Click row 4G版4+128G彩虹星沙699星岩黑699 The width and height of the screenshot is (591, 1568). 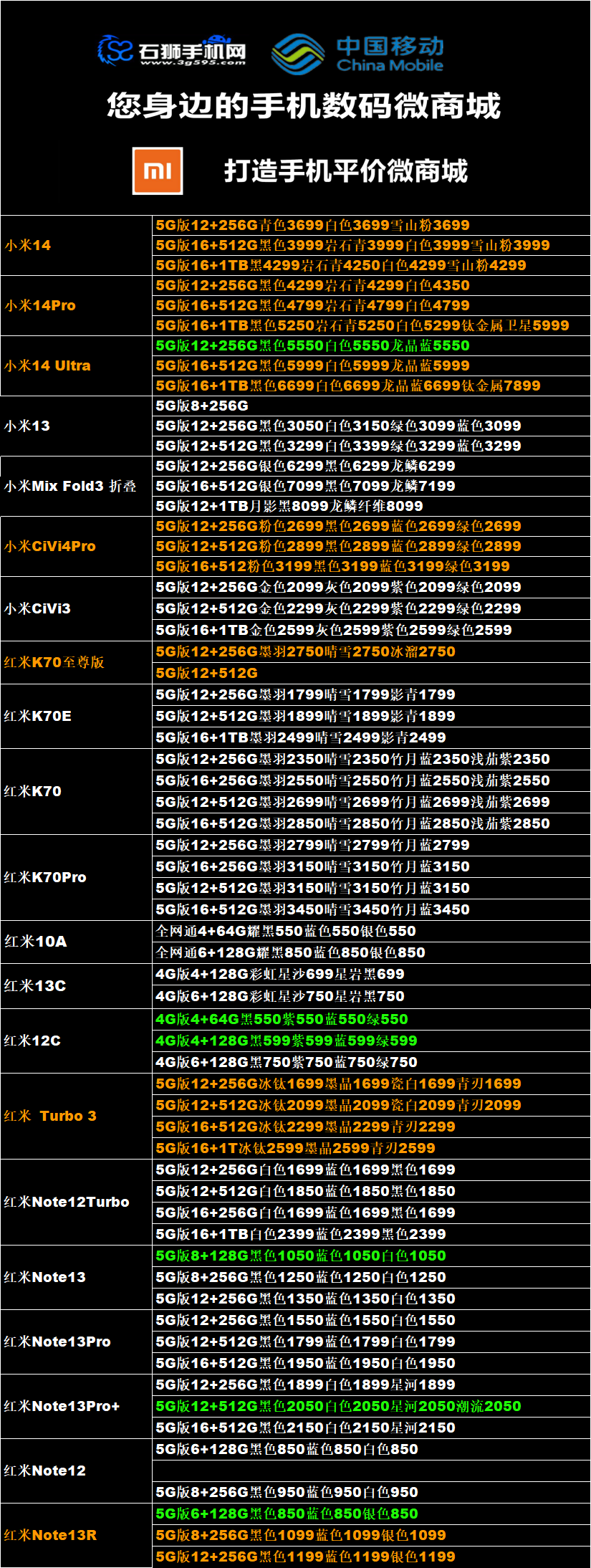(371, 974)
